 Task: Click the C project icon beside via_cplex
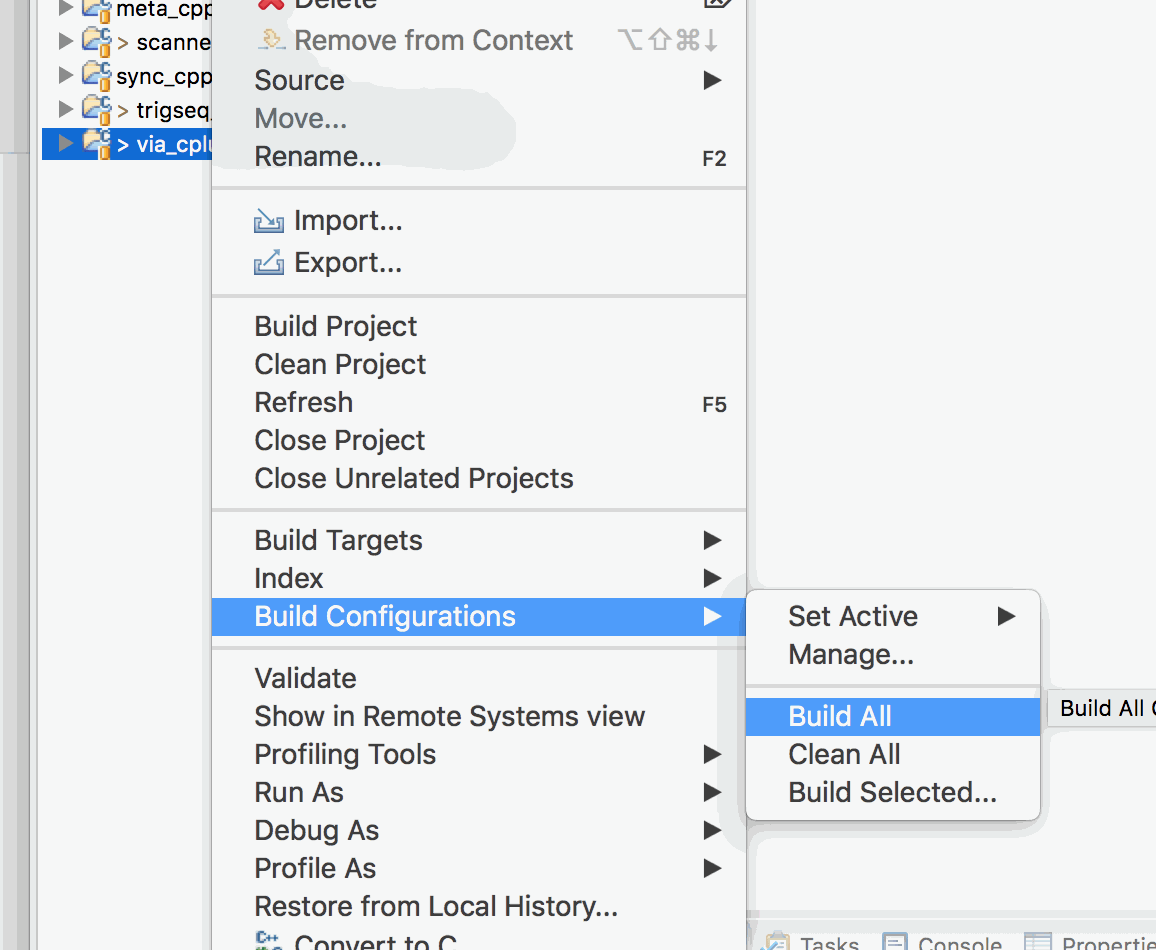click(97, 143)
